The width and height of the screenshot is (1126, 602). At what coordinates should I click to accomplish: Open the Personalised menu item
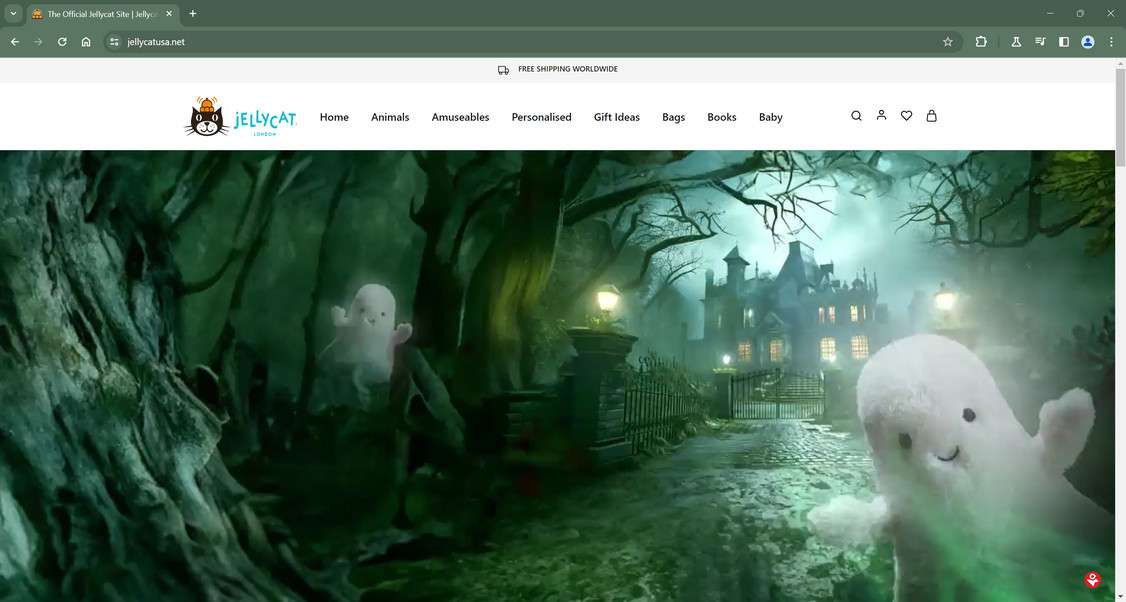click(x=541, y=117)
